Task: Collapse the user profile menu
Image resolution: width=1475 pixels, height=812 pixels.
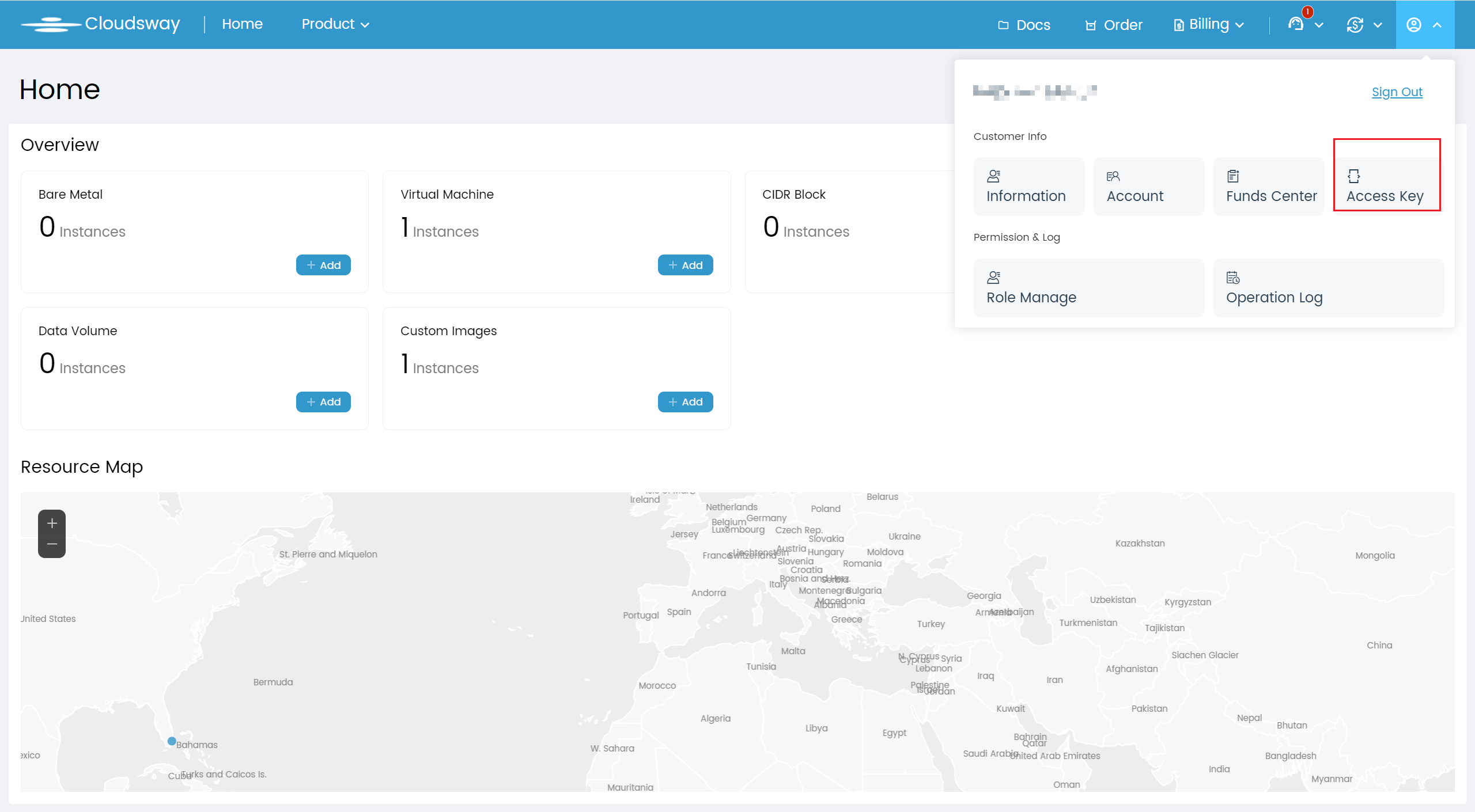Action: [1424, 24]
